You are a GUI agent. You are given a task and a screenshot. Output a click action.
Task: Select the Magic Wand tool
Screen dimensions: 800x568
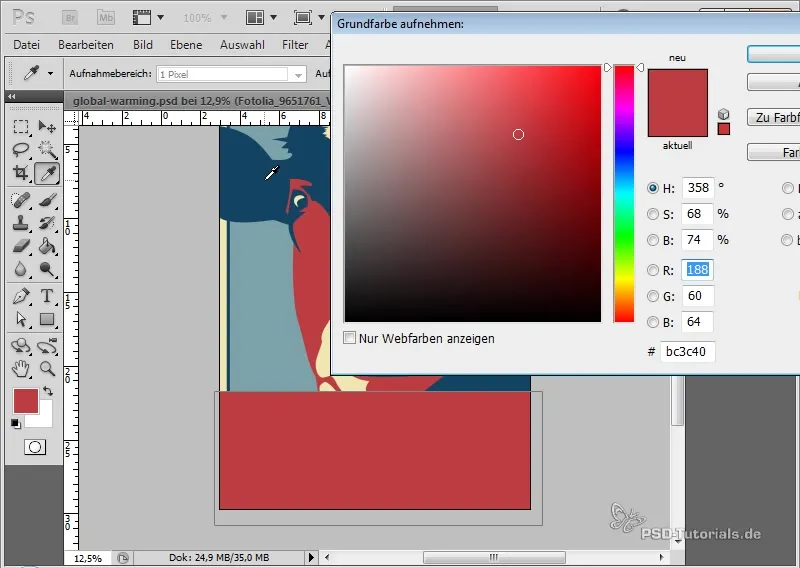point(47,150)
